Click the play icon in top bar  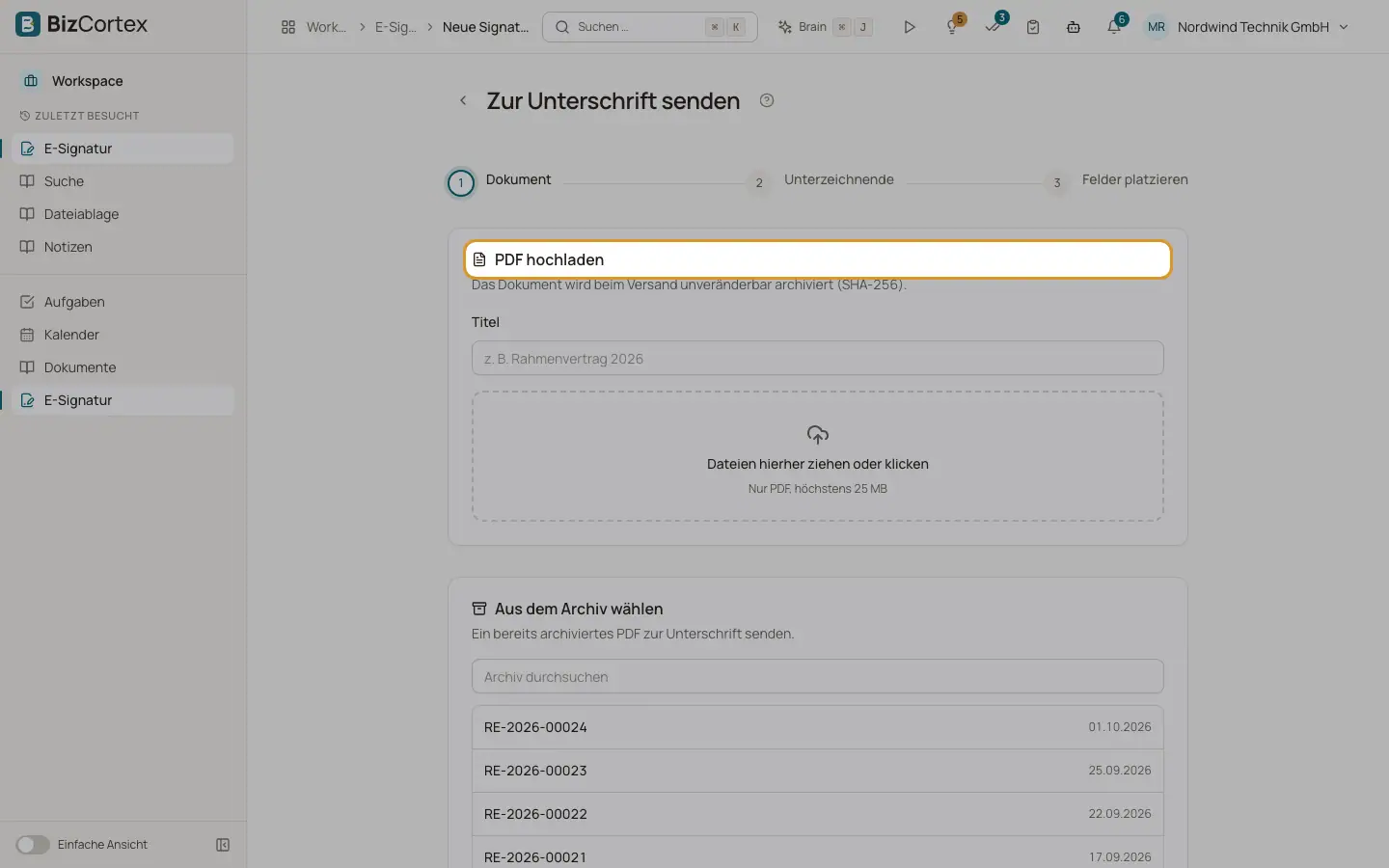(909, 27)
